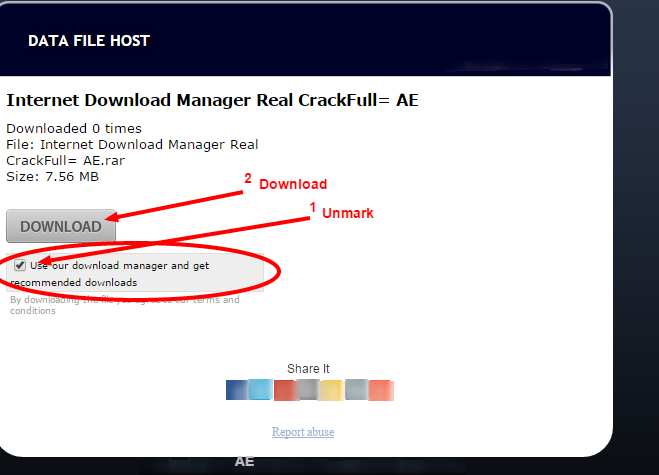Click the plain gray share icon
This screenshot has height=475, width=659.
[308, 390]
